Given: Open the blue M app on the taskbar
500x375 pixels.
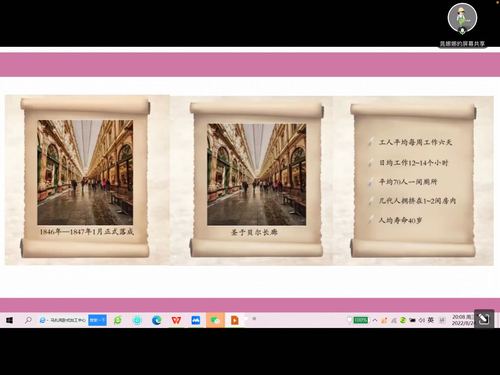Looking at the screenshot, I should 196,320.
